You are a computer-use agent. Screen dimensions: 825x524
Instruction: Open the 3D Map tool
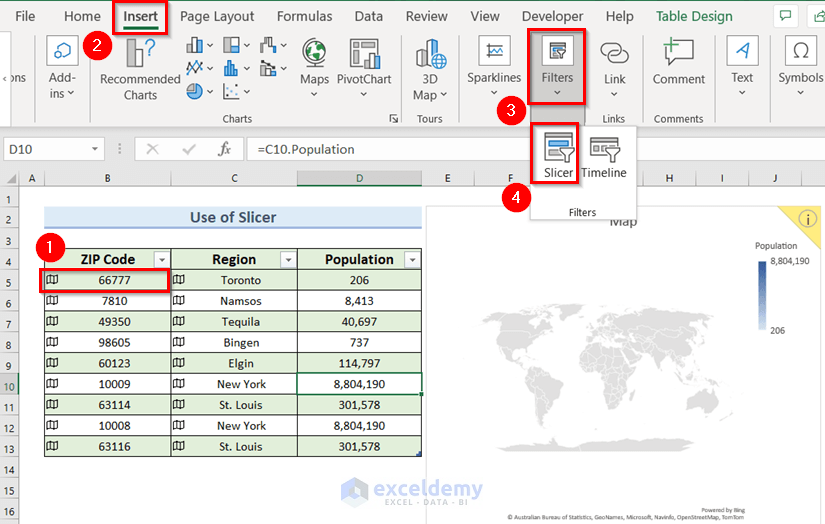pyautogui.click(x=430, y=69)
